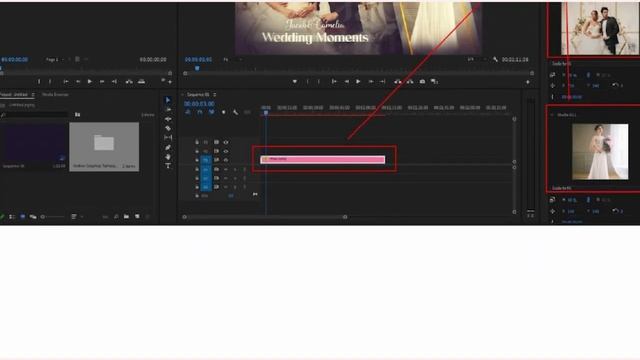Create new item in Project panel

(x=138, y=217)
